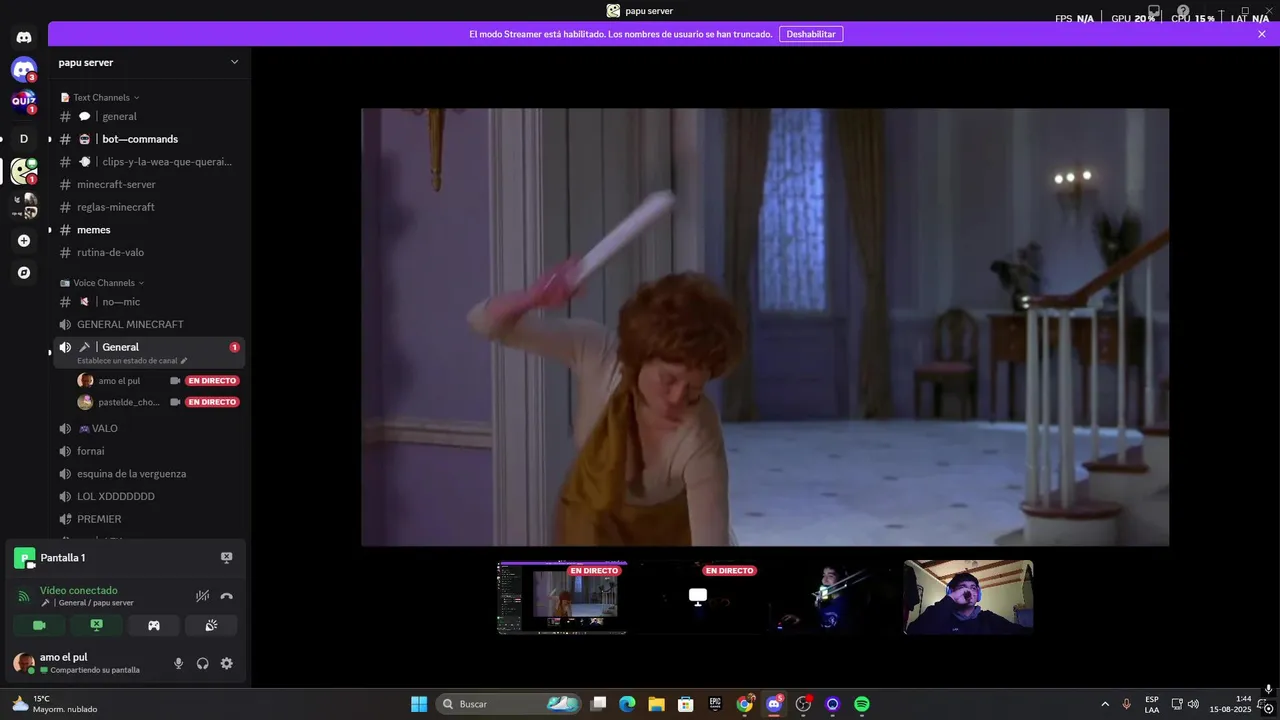This screenshot has width=1280, height=720.
Task: Join the fornai voice channel
Action: pyautogui.click(x=149, y=451)
